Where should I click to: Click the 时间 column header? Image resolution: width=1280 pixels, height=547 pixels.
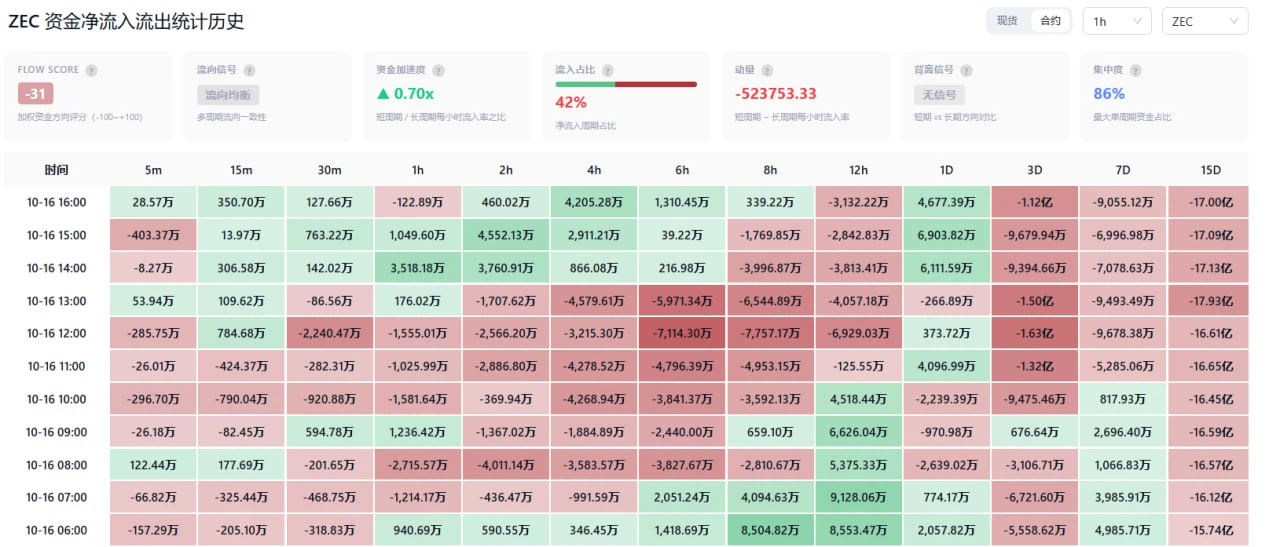click(57, 170)
